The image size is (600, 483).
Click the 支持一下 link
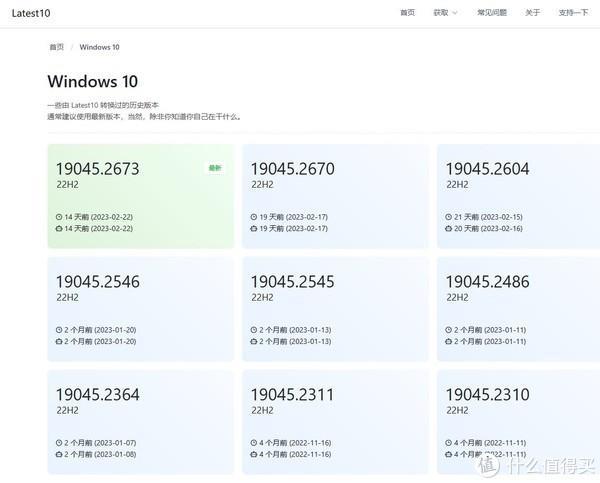tap(573, 13)
